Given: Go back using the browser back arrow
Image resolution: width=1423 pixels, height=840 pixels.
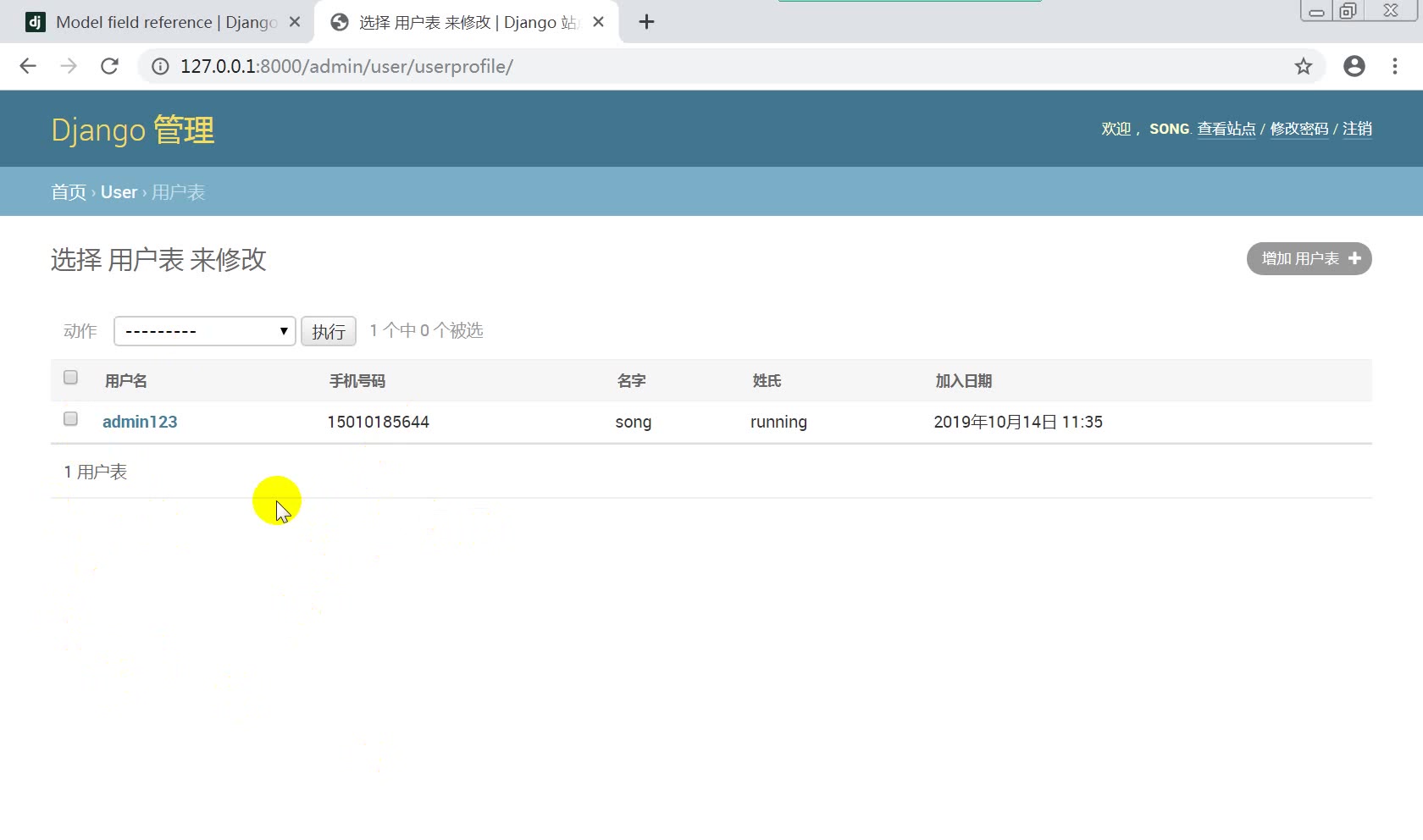Looking at the screenshot, I should [x=28, y=66].
